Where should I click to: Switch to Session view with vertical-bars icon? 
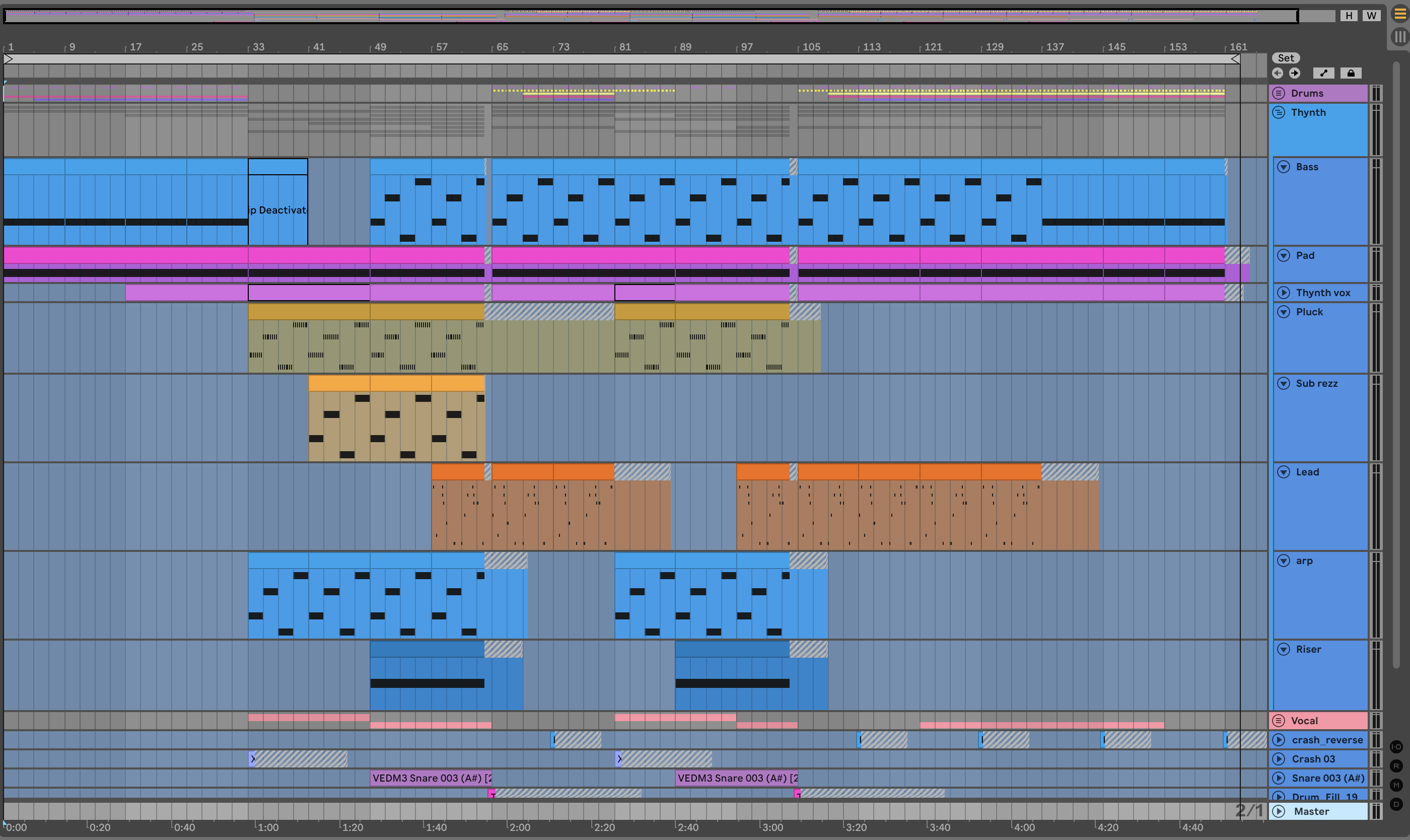[x=1400, y=37]
